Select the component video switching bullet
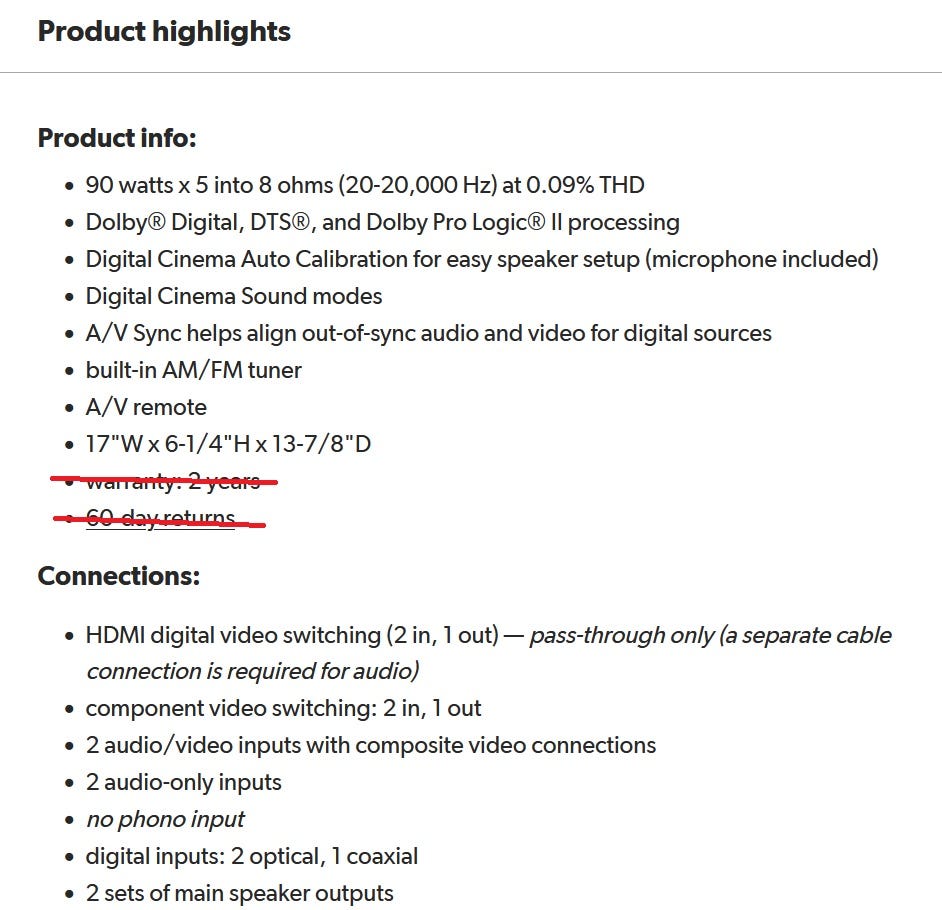 tap(283, 708)
